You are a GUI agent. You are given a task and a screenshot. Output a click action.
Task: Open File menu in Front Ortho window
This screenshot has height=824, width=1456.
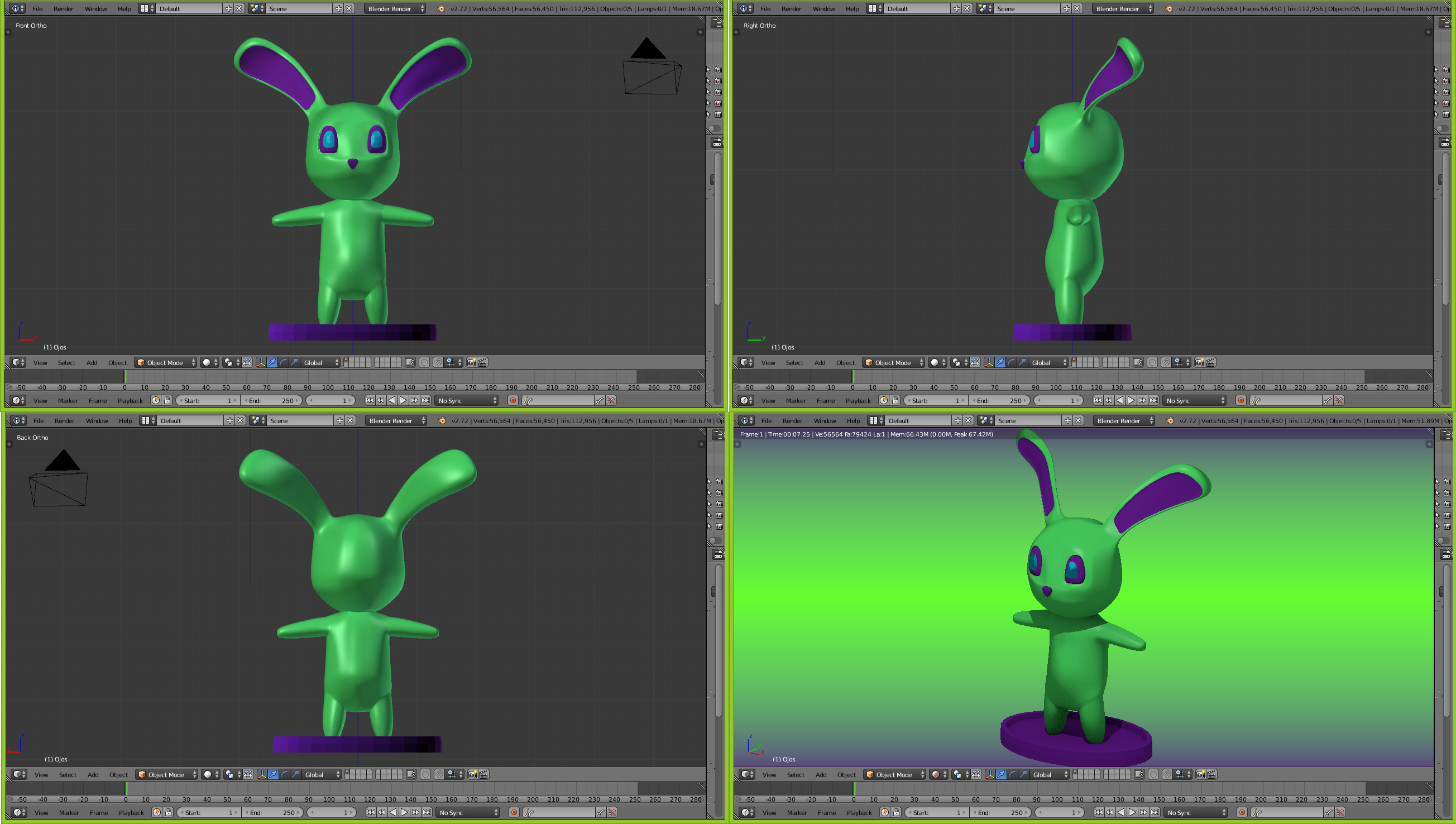click(37, 8)
